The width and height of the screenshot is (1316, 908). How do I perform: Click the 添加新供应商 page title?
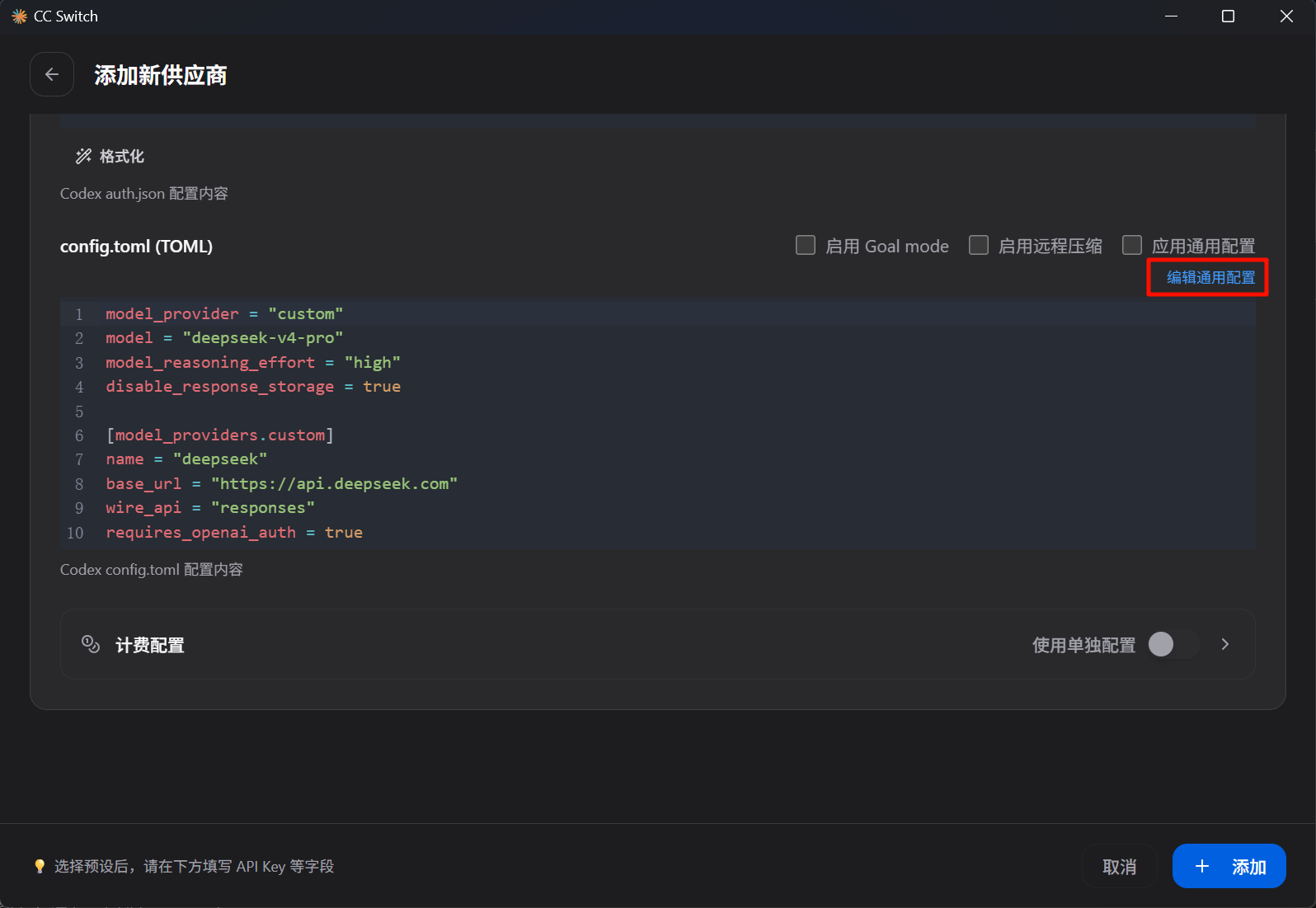pyautogui.click(x=161, y=75)
